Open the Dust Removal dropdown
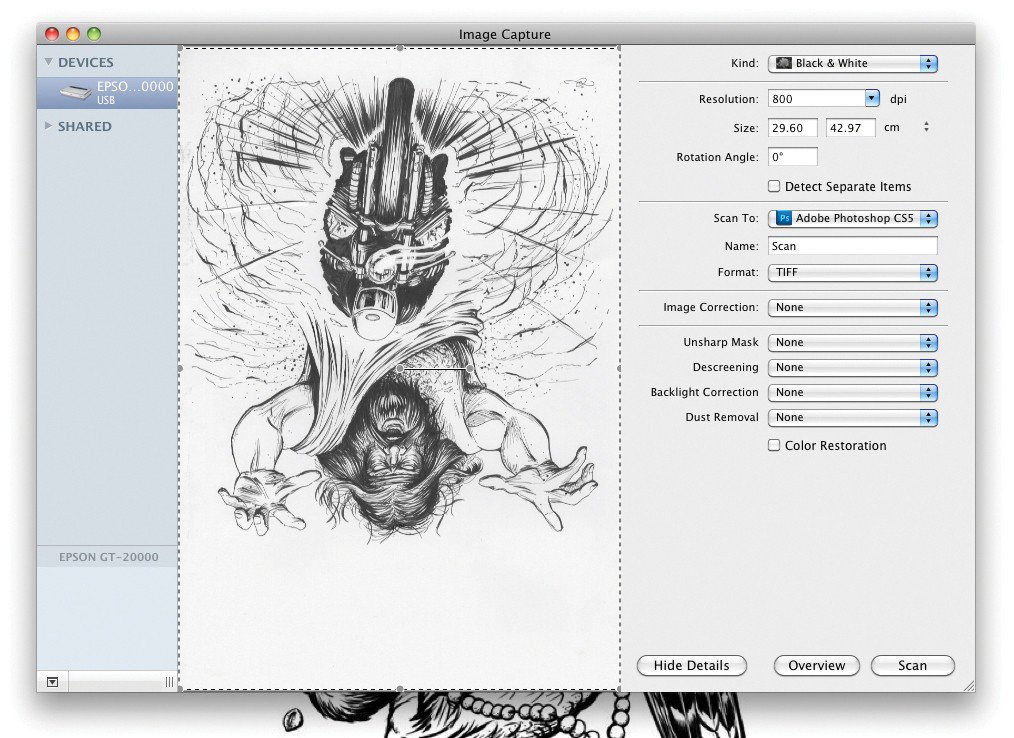The width and height of the screenshot is (1014, 738). [852, 417]
